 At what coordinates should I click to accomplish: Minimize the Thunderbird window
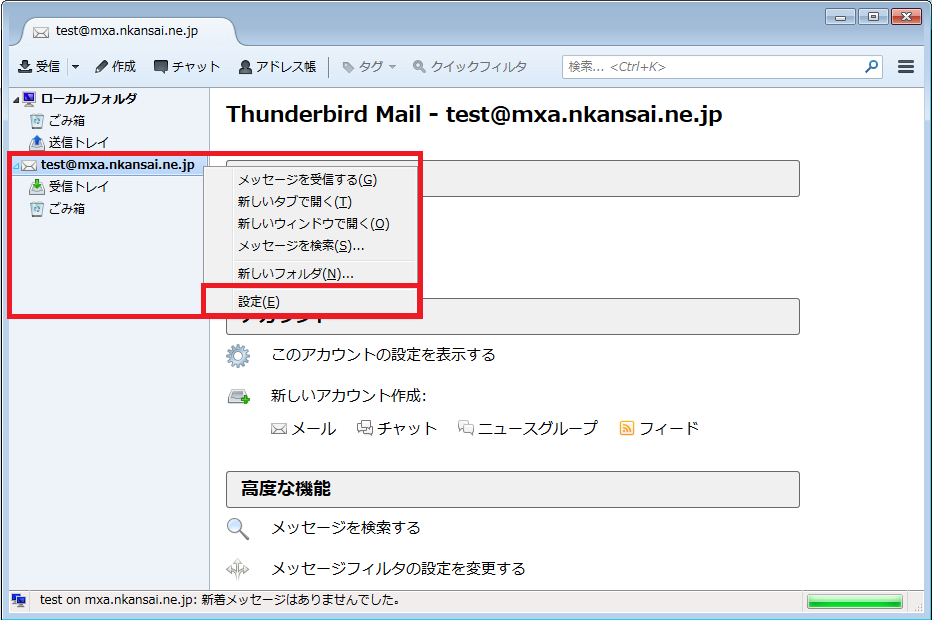(x=840, y=17)
